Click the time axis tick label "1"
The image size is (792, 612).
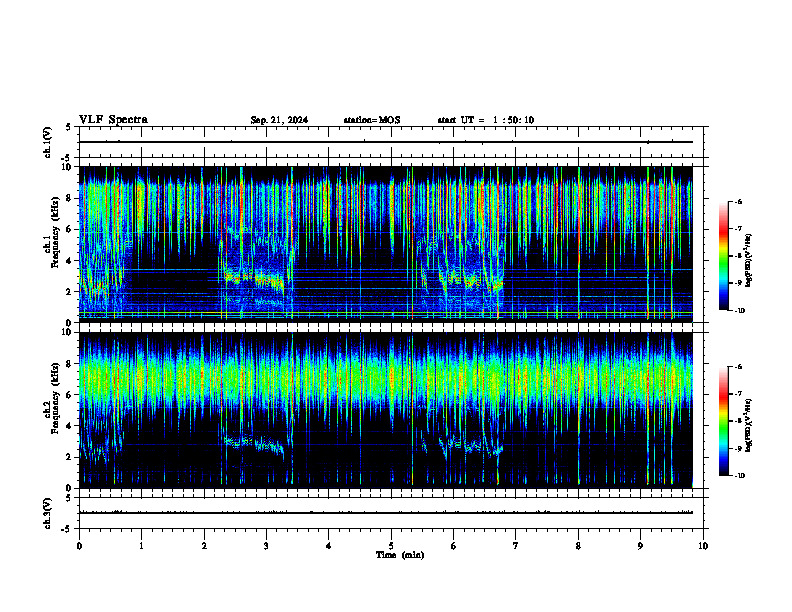click(x=141, y=546)
